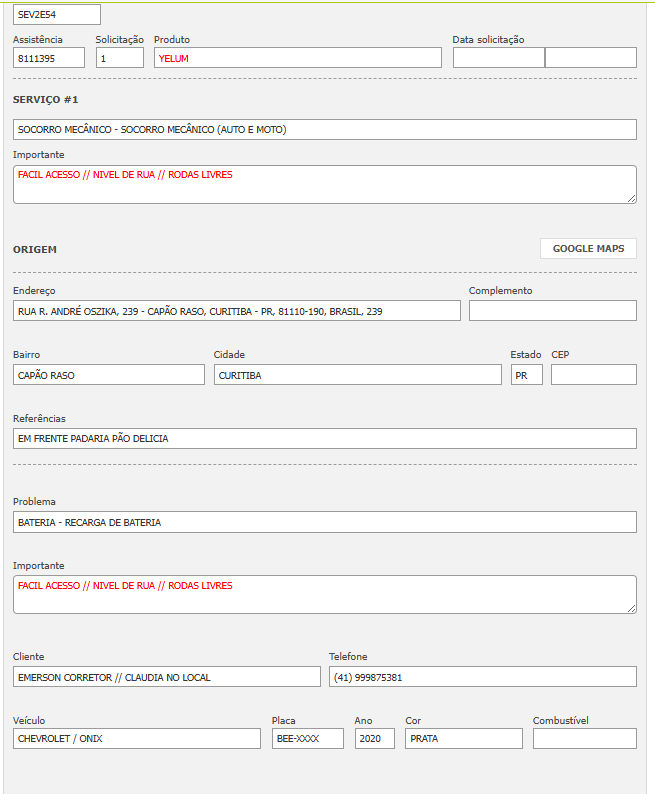This screenshot has width=655, height=794.
Task: Click the second Data solicitação time field
Action: [x=590, y=58]
